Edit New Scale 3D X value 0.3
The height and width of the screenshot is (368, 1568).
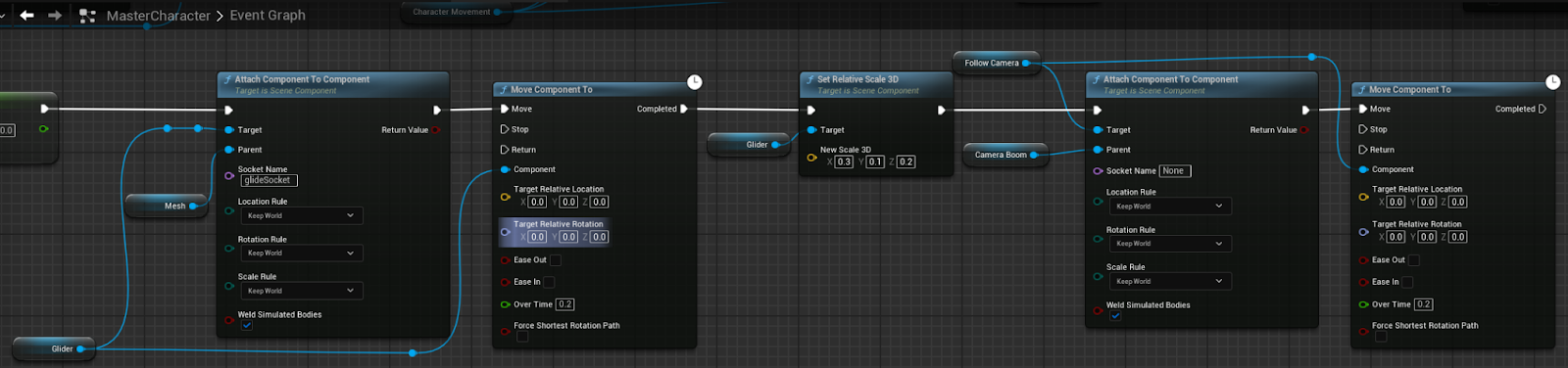[844, 161]
